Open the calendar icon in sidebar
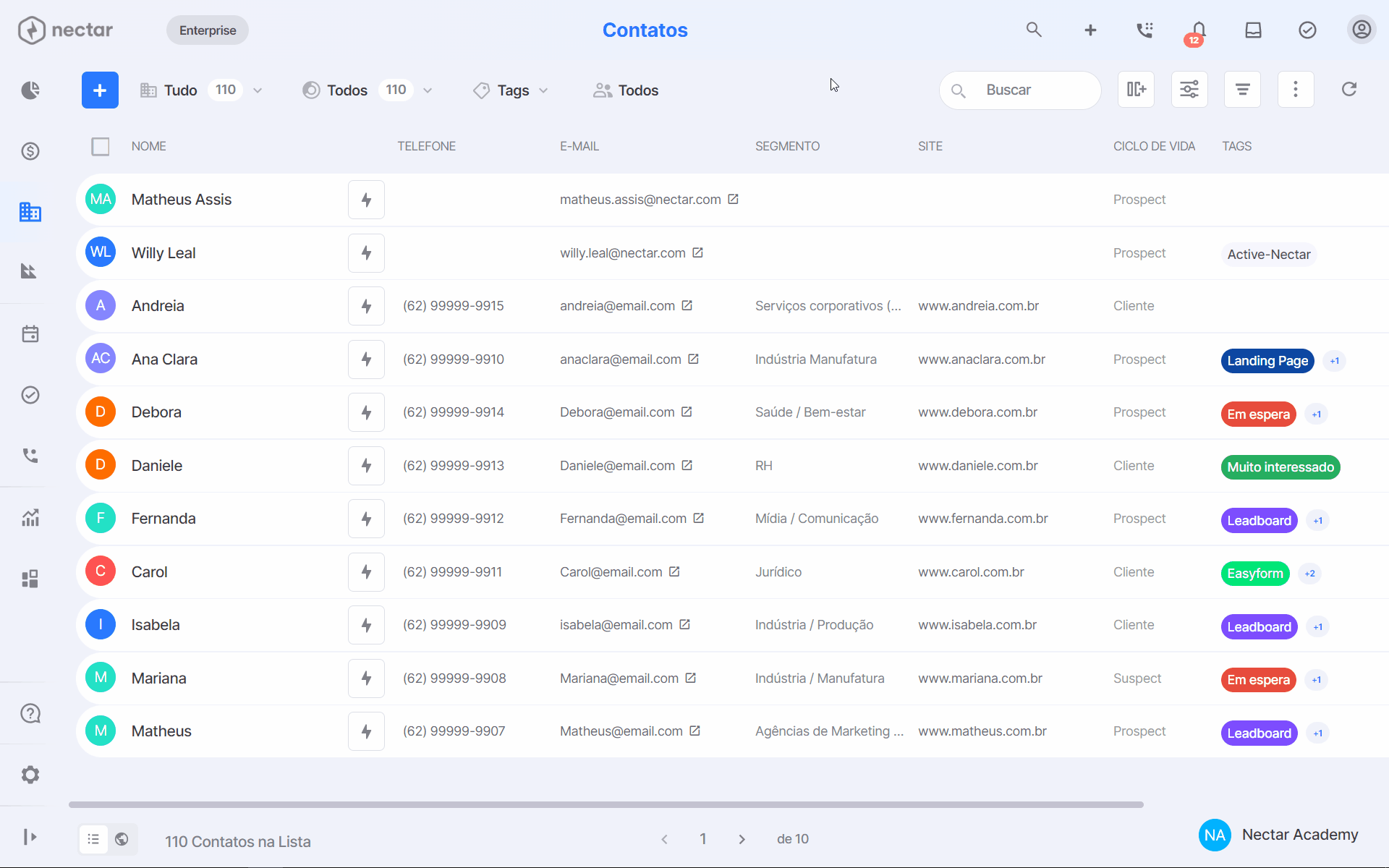 [x=30, y=334]
